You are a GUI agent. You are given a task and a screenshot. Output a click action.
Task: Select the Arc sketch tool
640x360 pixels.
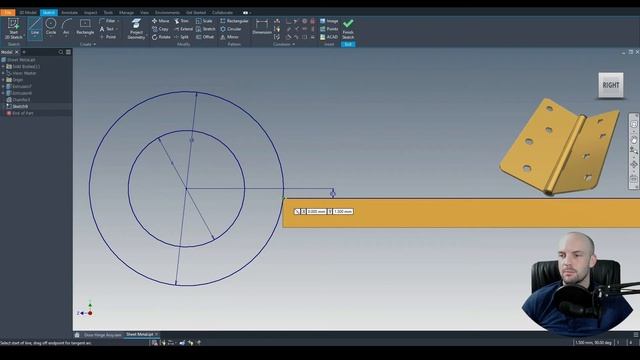point(67,27)
